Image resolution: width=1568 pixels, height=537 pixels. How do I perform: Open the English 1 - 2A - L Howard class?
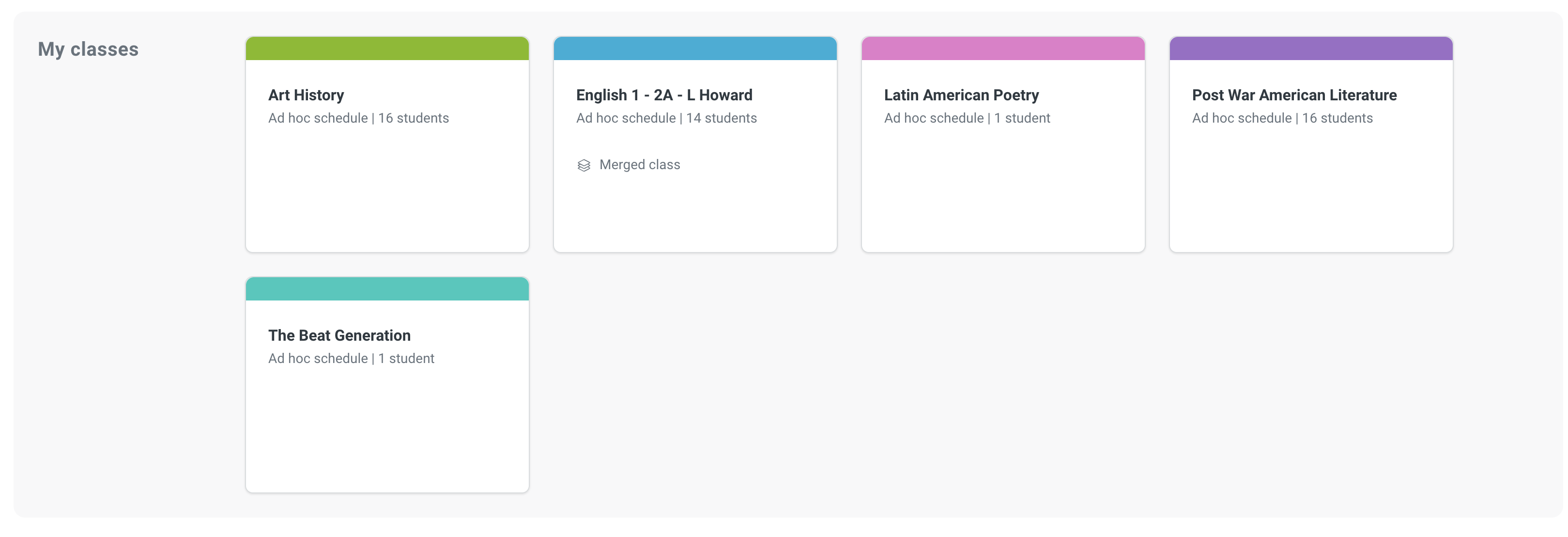point(695,213)
